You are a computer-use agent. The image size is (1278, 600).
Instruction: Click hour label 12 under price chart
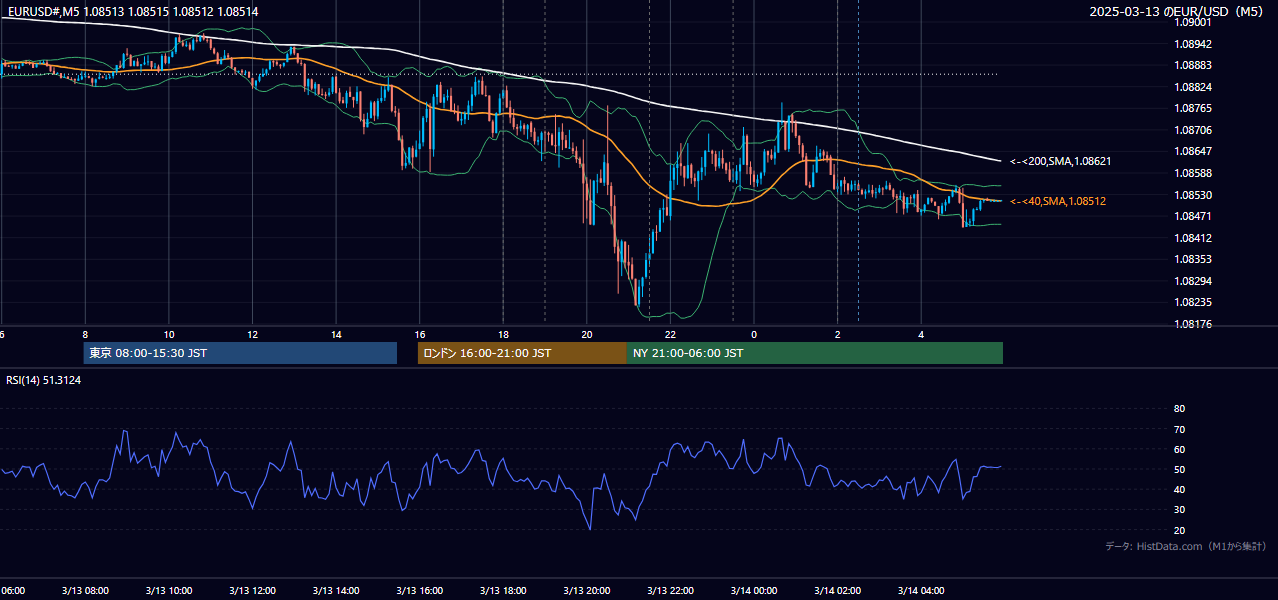[252, 334]
